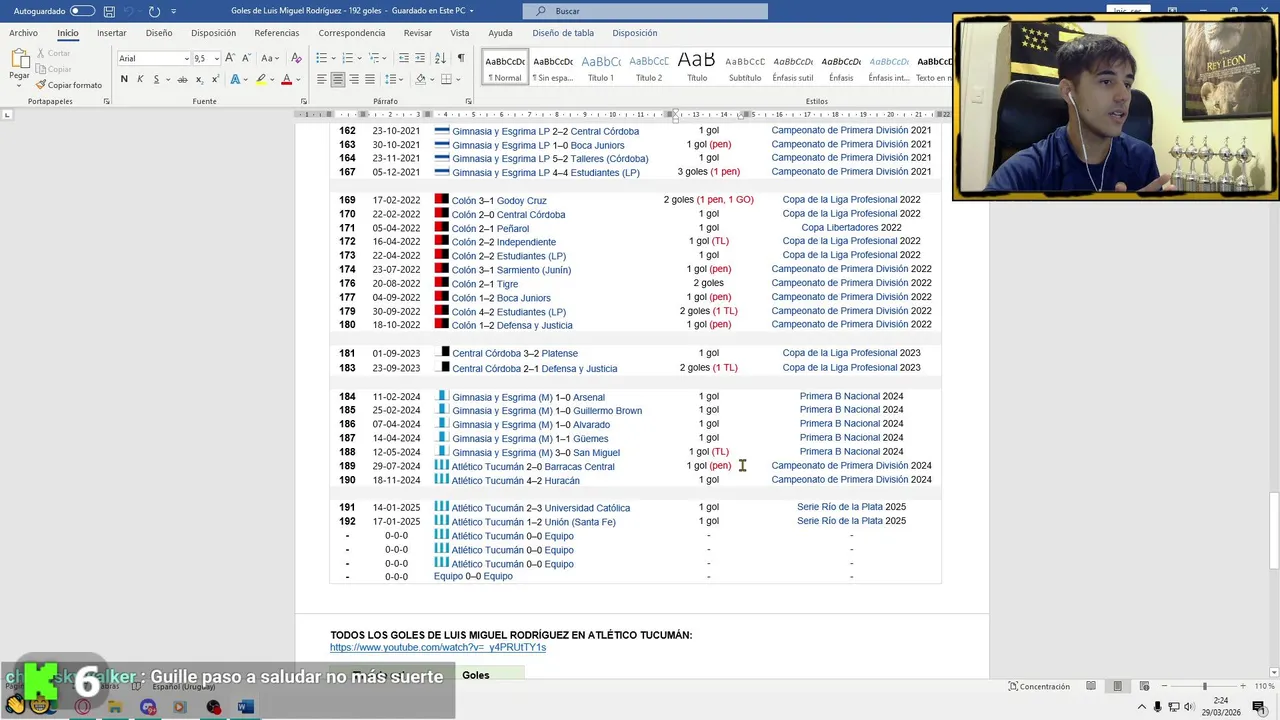Toggle strikethrough ab formatting
1280x720 pixels.
[182, 79]
